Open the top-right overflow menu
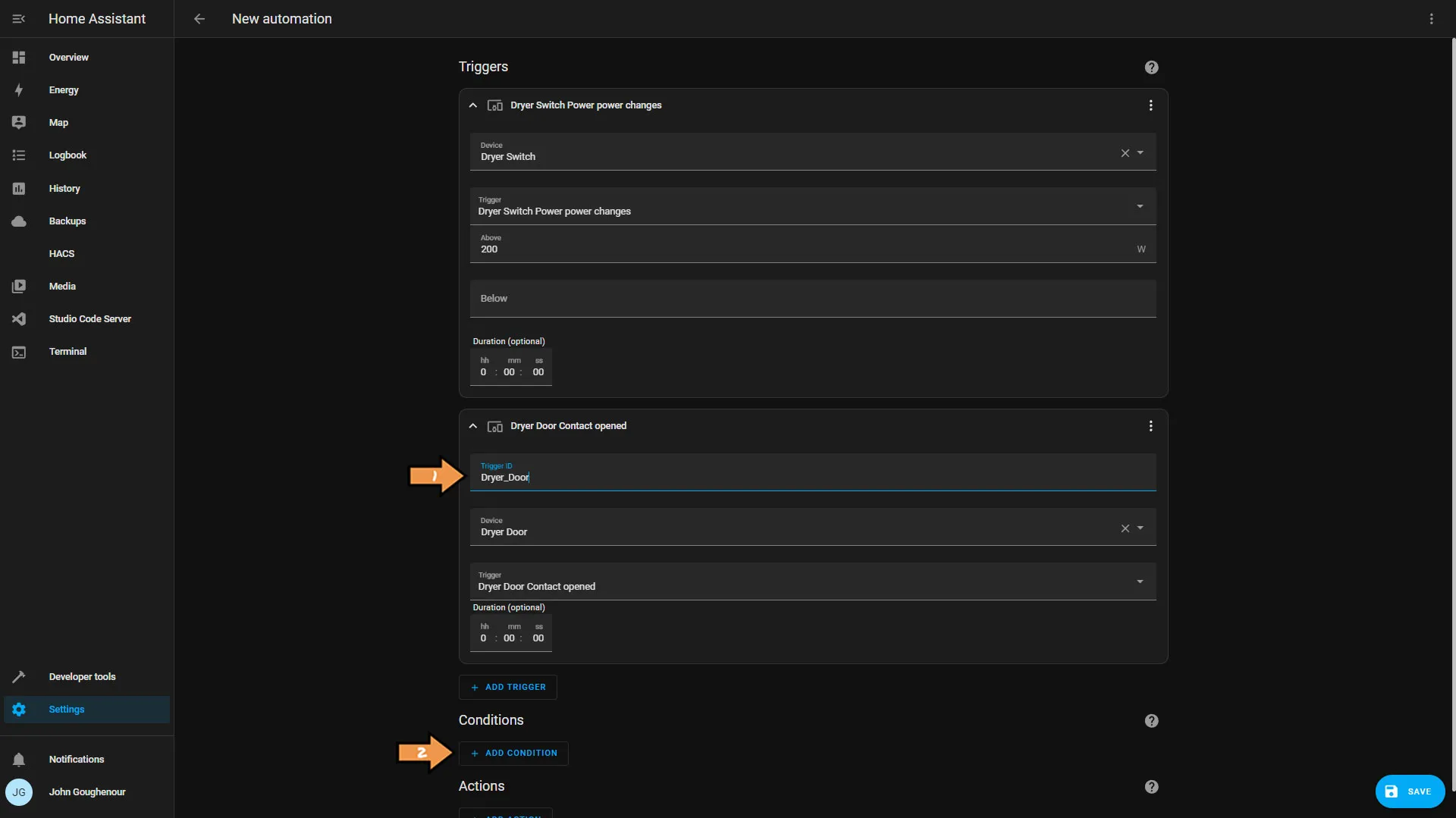This screenshot has height=818, width=1456. click(x=1431, y=19)
